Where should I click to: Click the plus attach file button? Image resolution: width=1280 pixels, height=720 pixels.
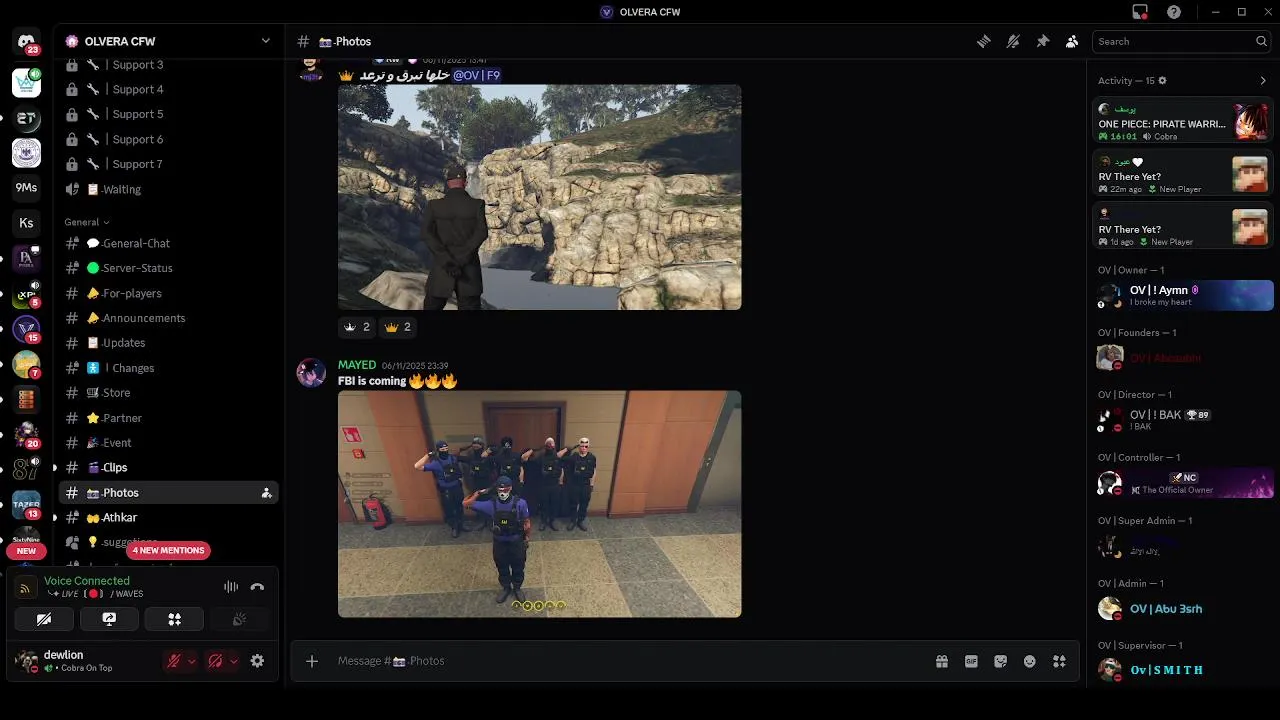coord(312,661)
